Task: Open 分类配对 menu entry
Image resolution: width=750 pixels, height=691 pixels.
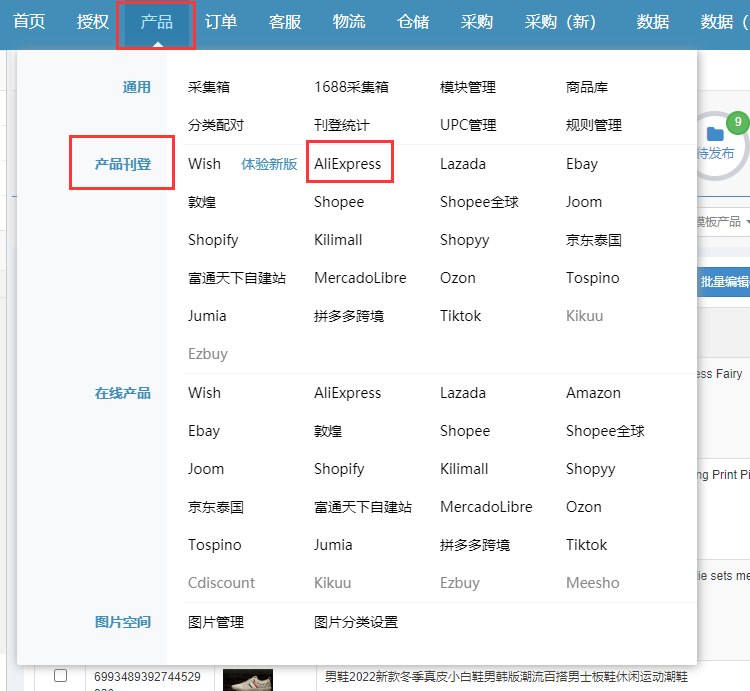Action: pyautogui.click(x=216, y=125)
